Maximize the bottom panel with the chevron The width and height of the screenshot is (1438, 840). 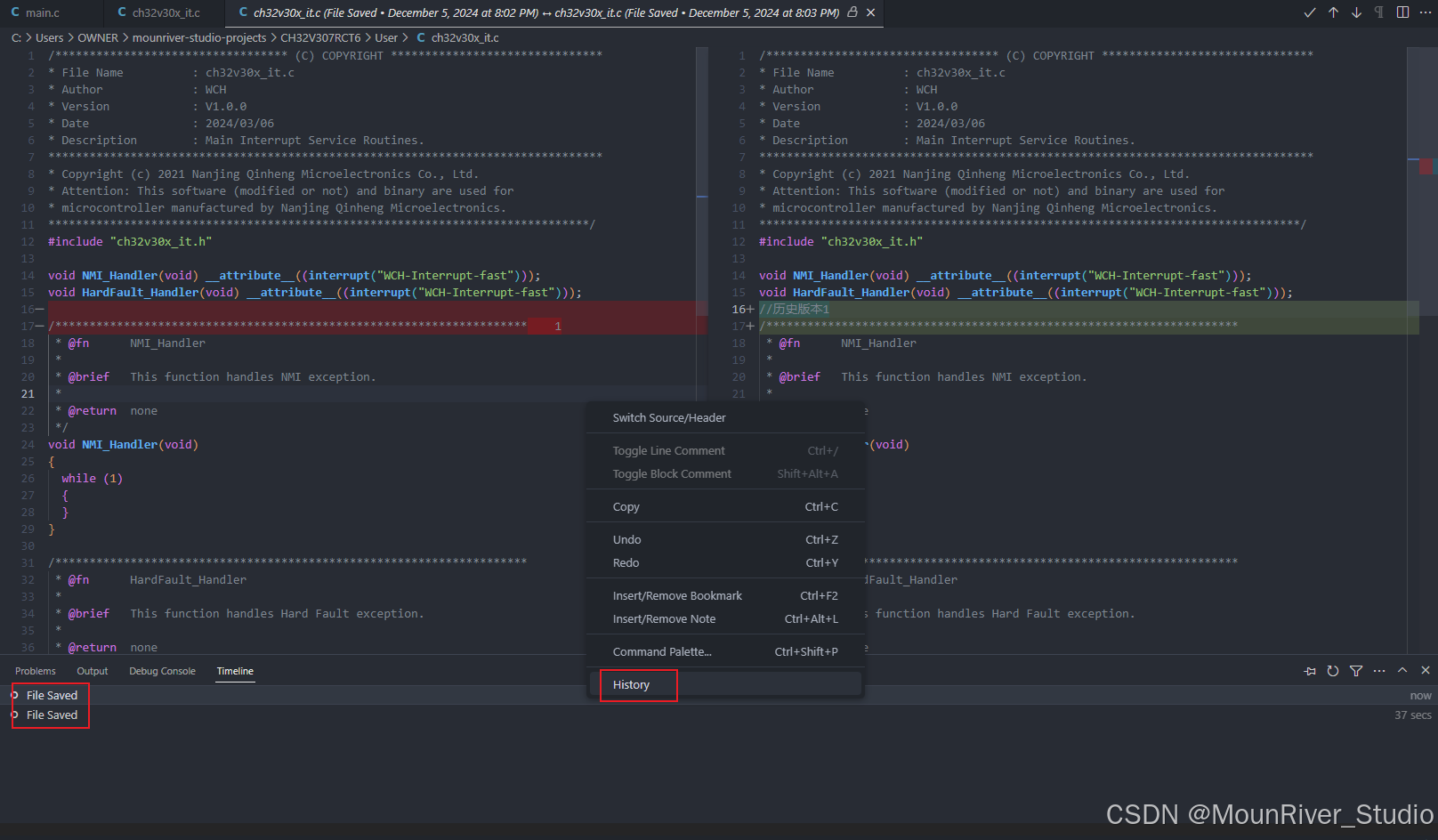pos(1402,671)
